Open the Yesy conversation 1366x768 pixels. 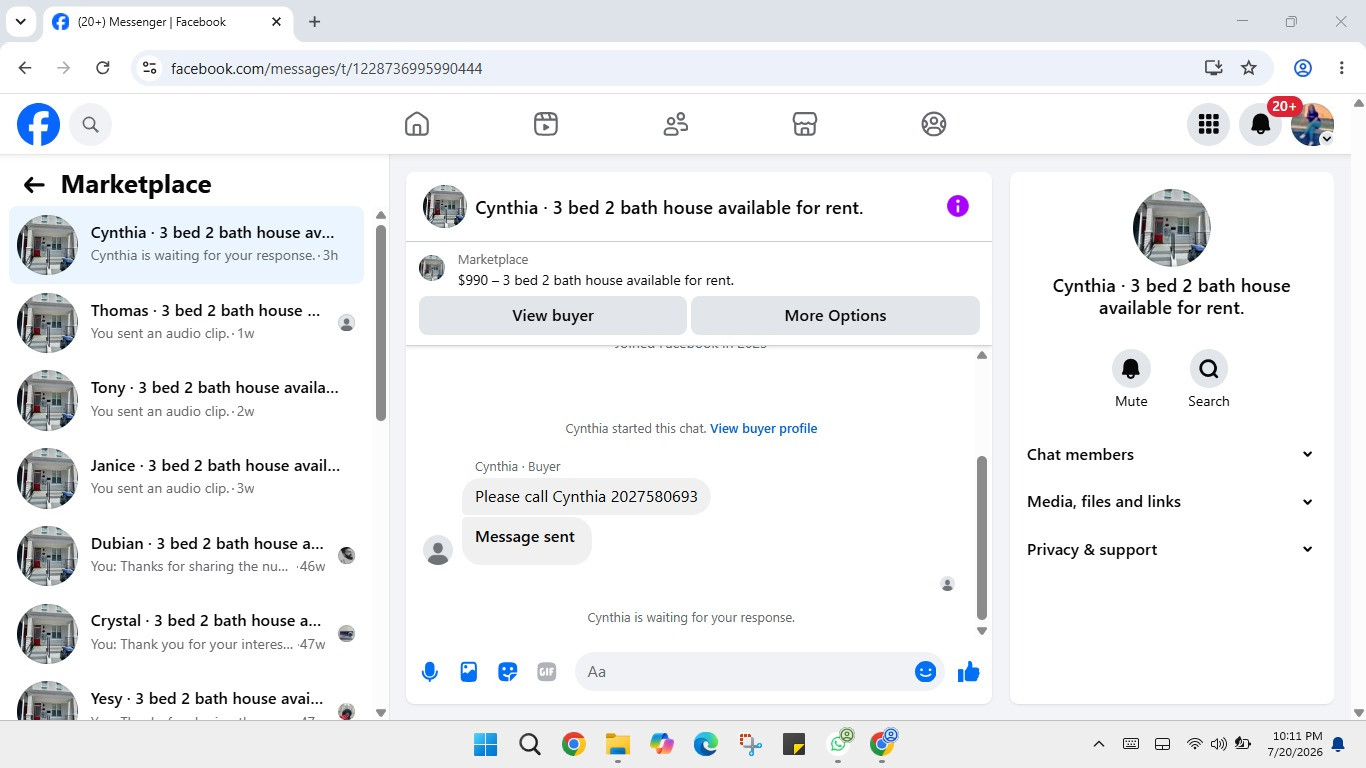click(187, 699)
